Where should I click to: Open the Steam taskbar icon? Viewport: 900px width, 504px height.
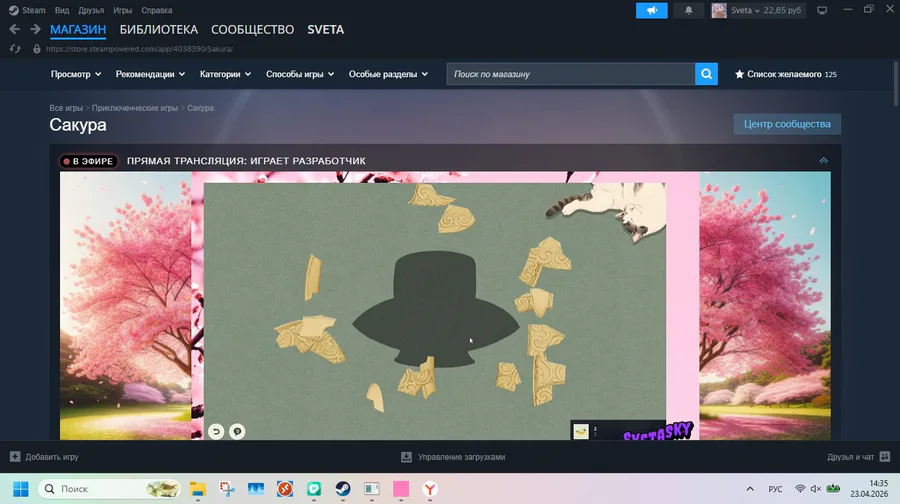(x=343, y=489)
